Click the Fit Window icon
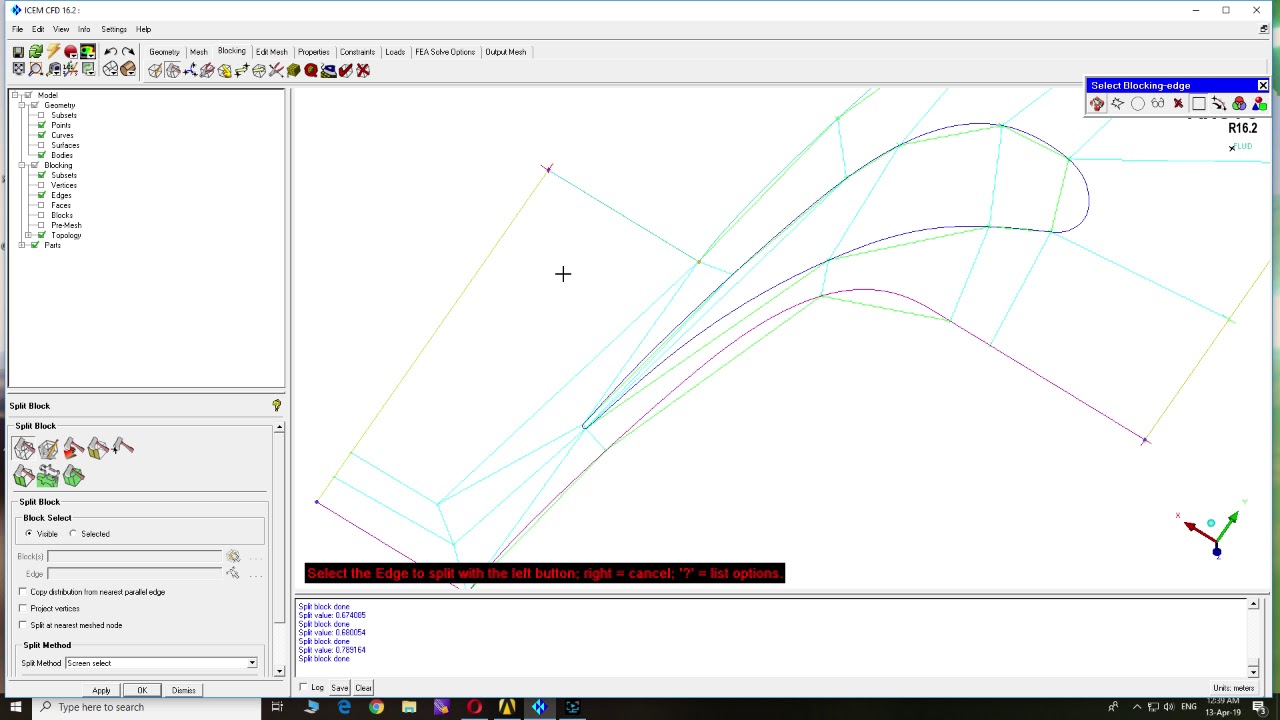The image size is (1280, 720). tap(19, 70)
